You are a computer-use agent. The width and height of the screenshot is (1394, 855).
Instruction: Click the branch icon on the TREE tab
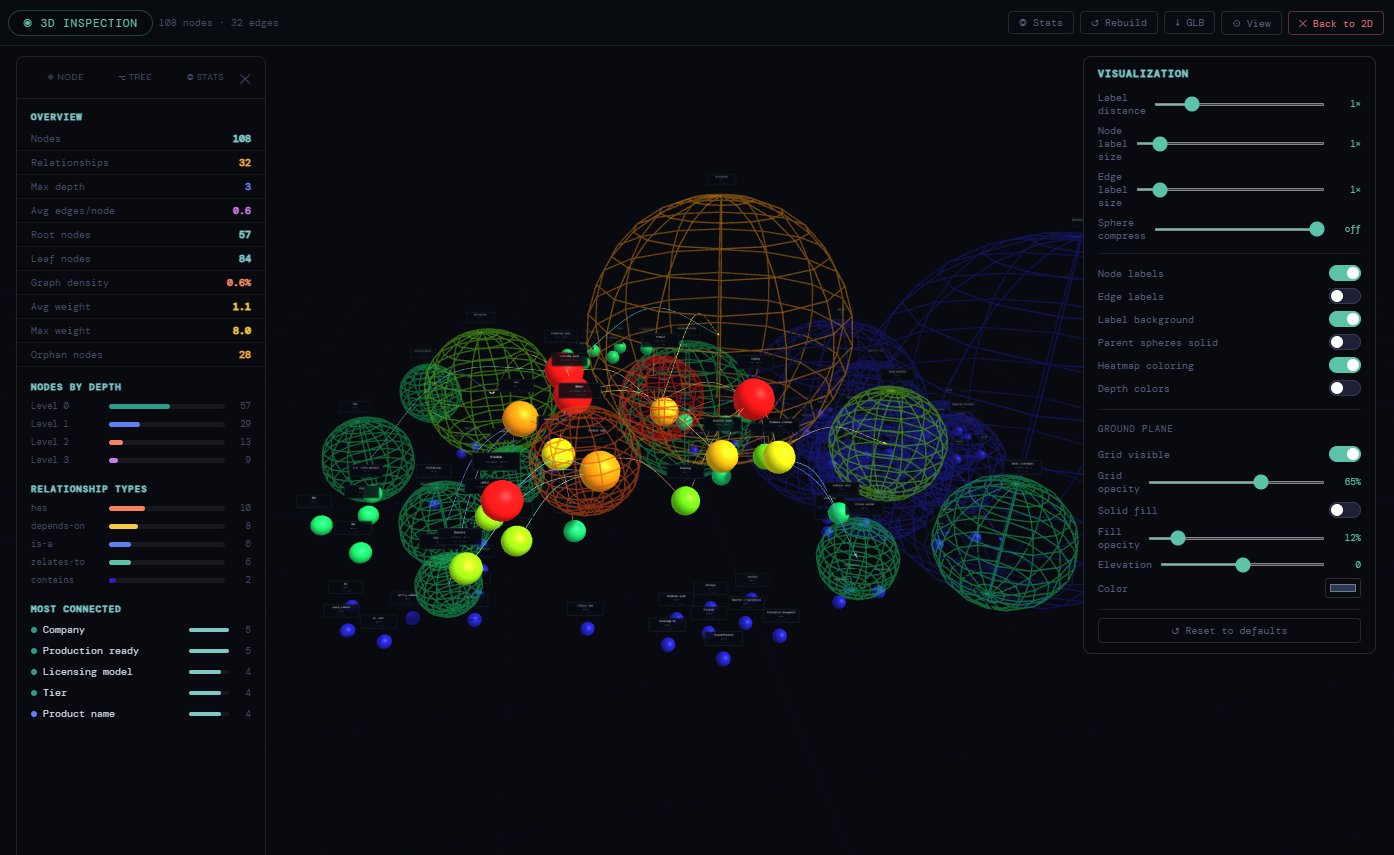pyautogui.click(x=121, y=77)
